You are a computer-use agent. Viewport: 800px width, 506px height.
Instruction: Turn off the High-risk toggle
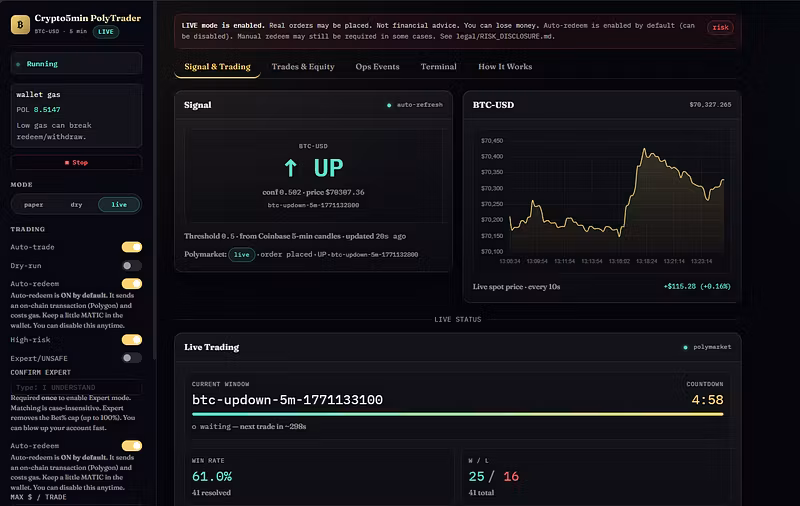132,340
